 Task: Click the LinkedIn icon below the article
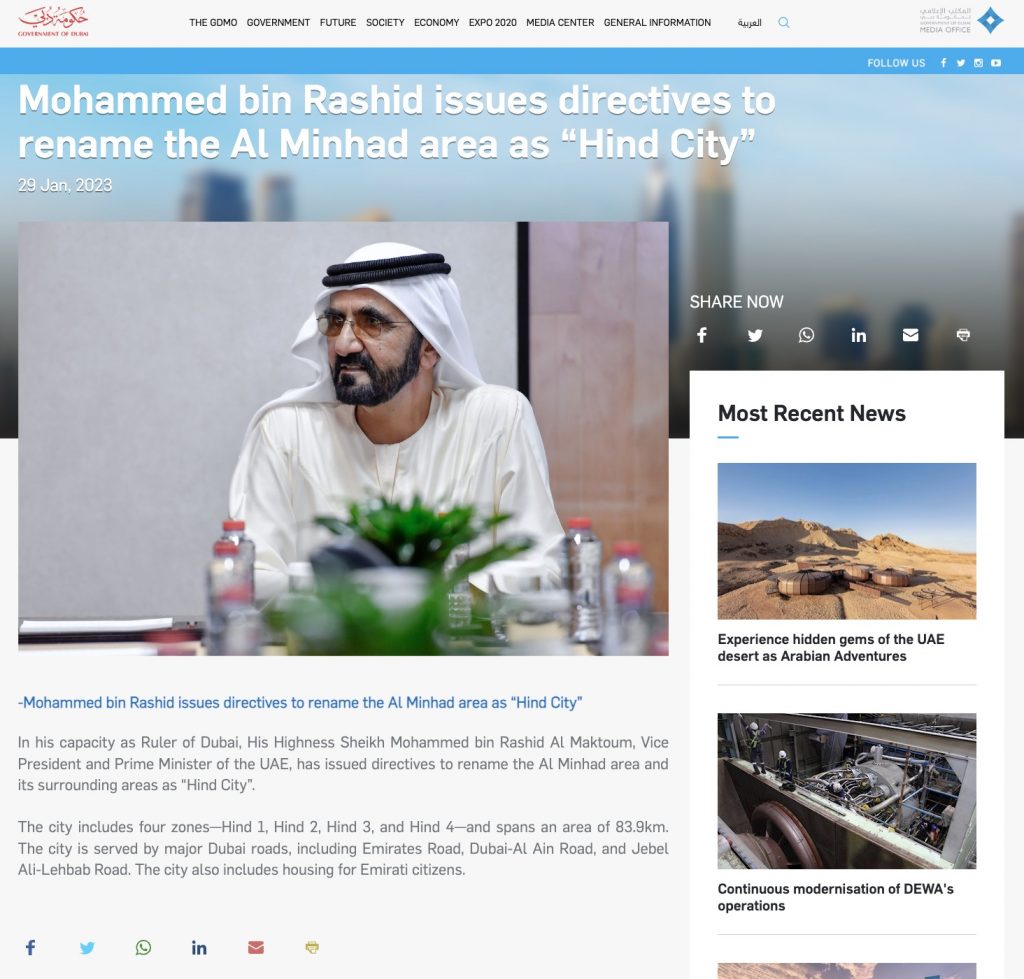pos(199,948)
